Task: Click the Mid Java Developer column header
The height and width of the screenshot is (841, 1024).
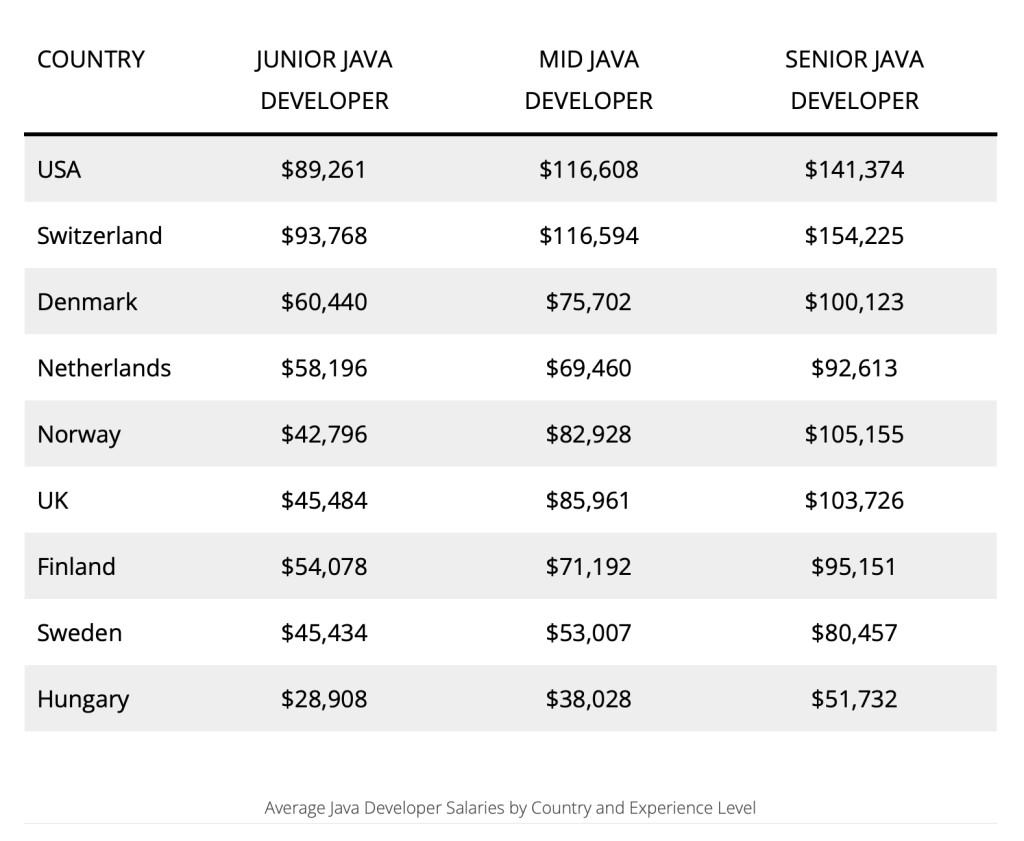Action: click(588, 80)
